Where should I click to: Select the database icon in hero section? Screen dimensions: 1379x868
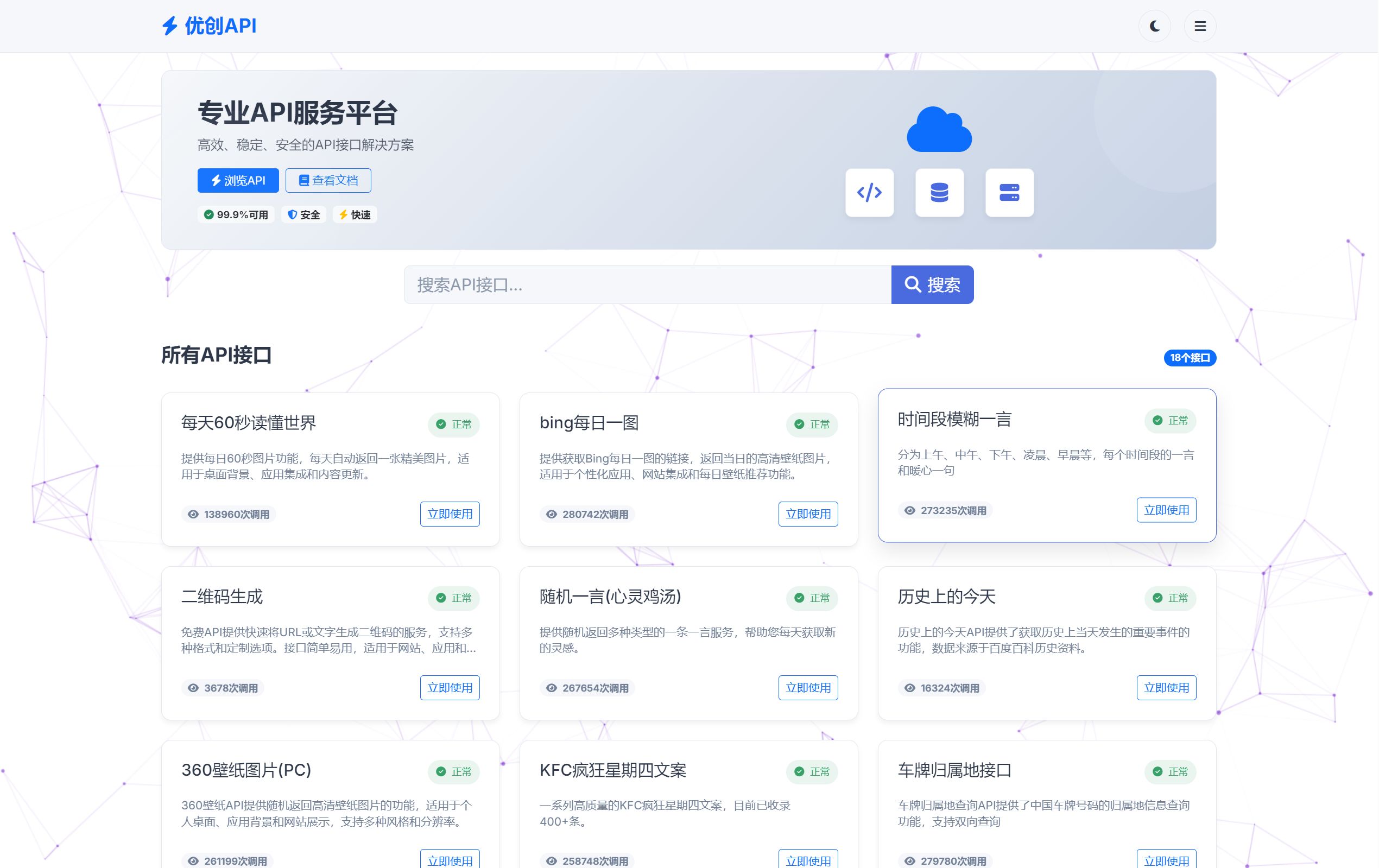940,194
